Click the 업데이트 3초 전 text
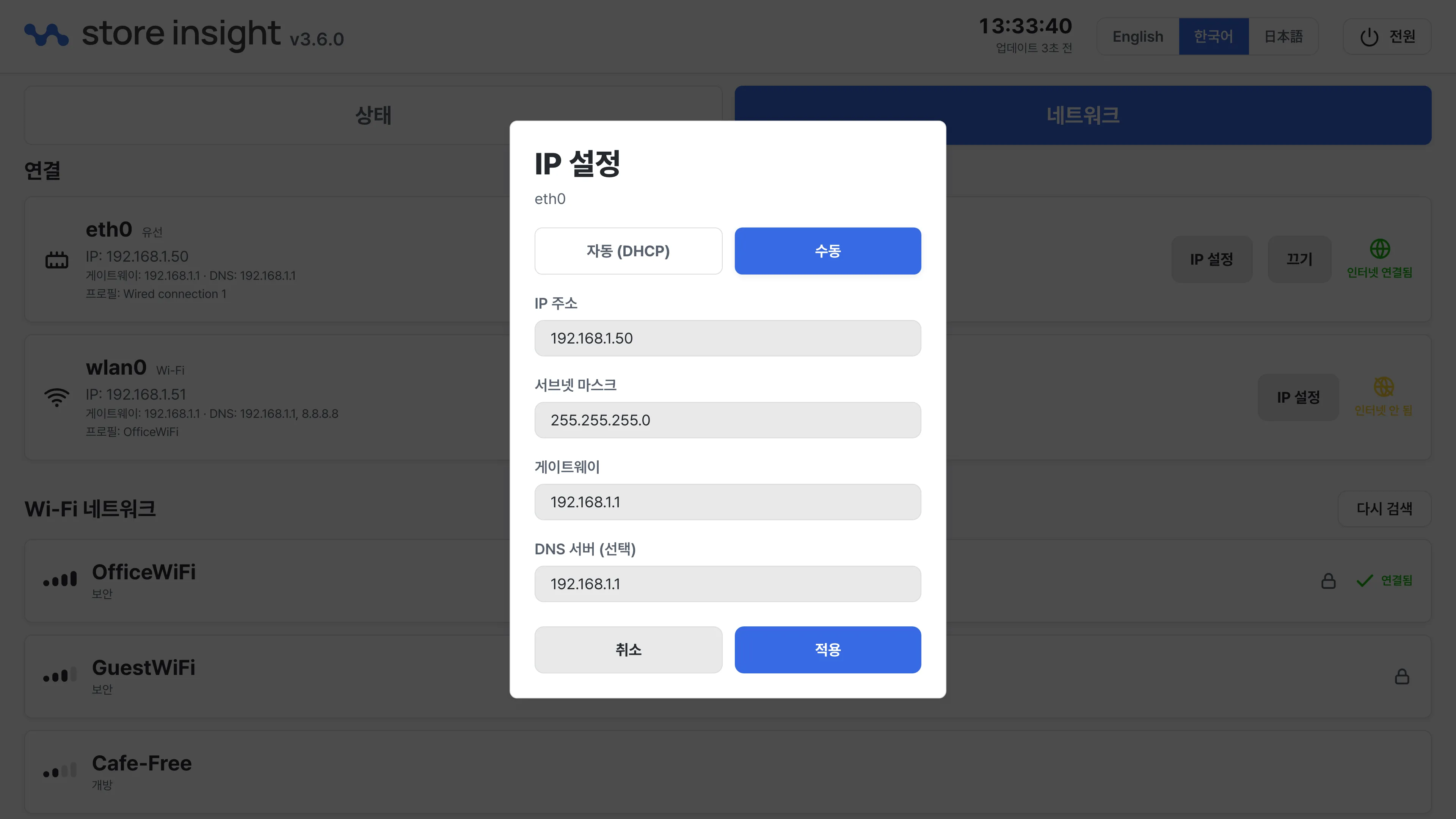This screenshot has height=819, width=1456. tap(1034, 48)
